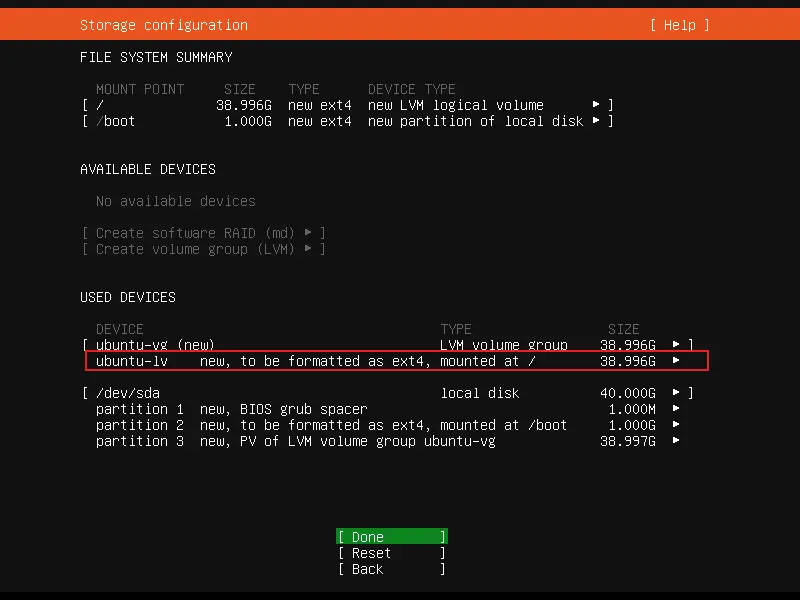The image size is (800, 600).
Task: Click the Reset button
Action: click(x=392, y=553)
